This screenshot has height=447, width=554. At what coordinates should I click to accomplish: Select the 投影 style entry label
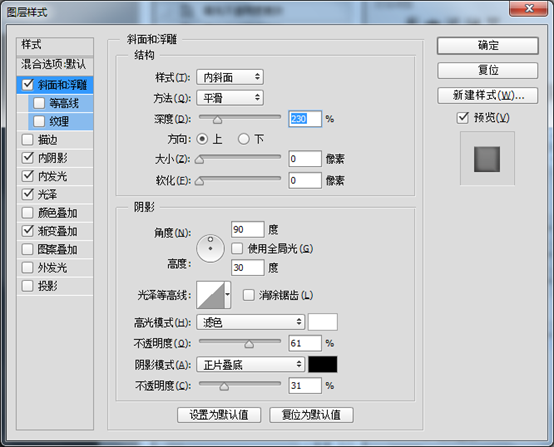[48, 286]
